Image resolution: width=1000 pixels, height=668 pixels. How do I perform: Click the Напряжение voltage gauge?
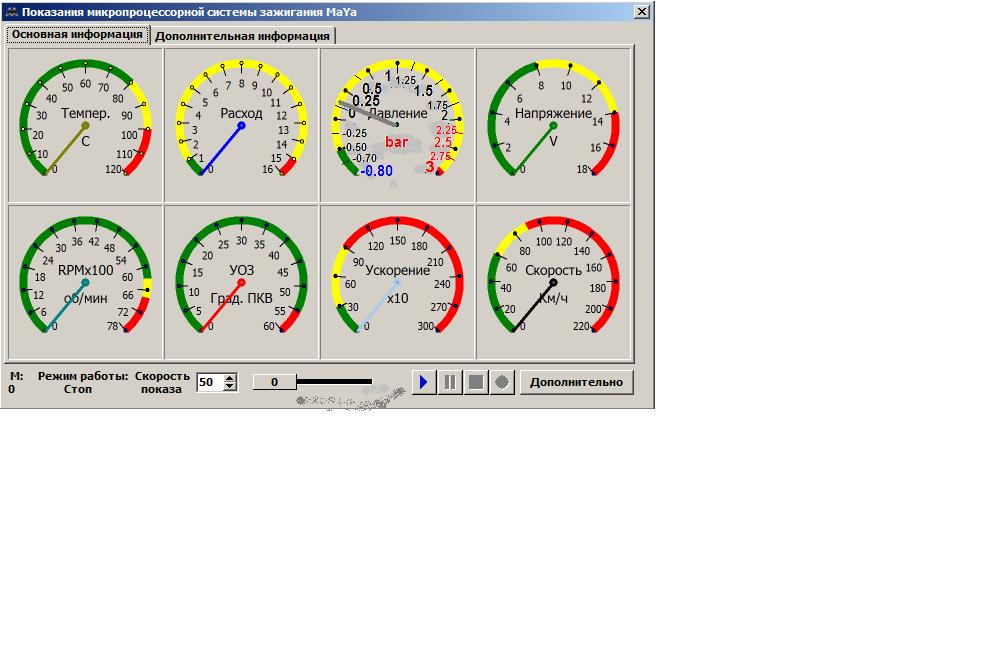553,124
